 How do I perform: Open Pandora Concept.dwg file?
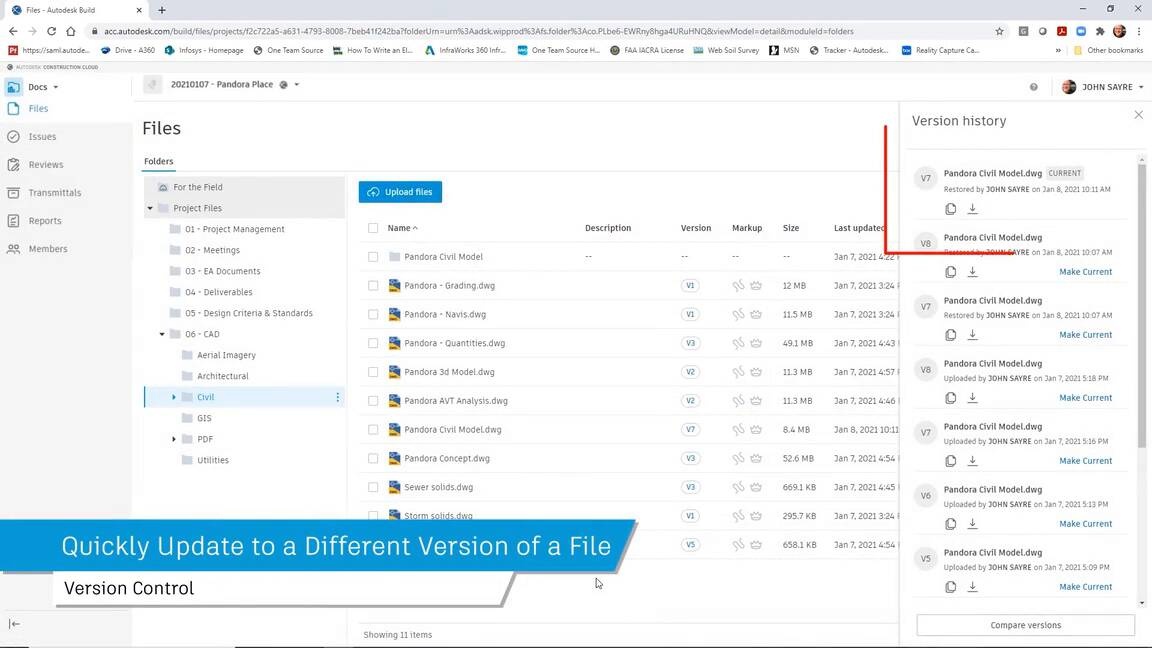click(447, 458)
